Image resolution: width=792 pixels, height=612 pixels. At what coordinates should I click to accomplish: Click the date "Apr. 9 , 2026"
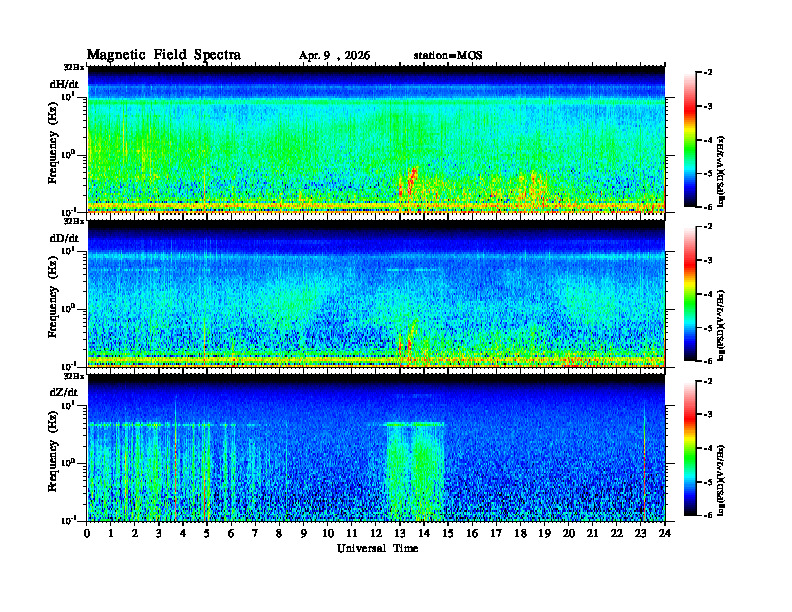[x=334, y=56]
